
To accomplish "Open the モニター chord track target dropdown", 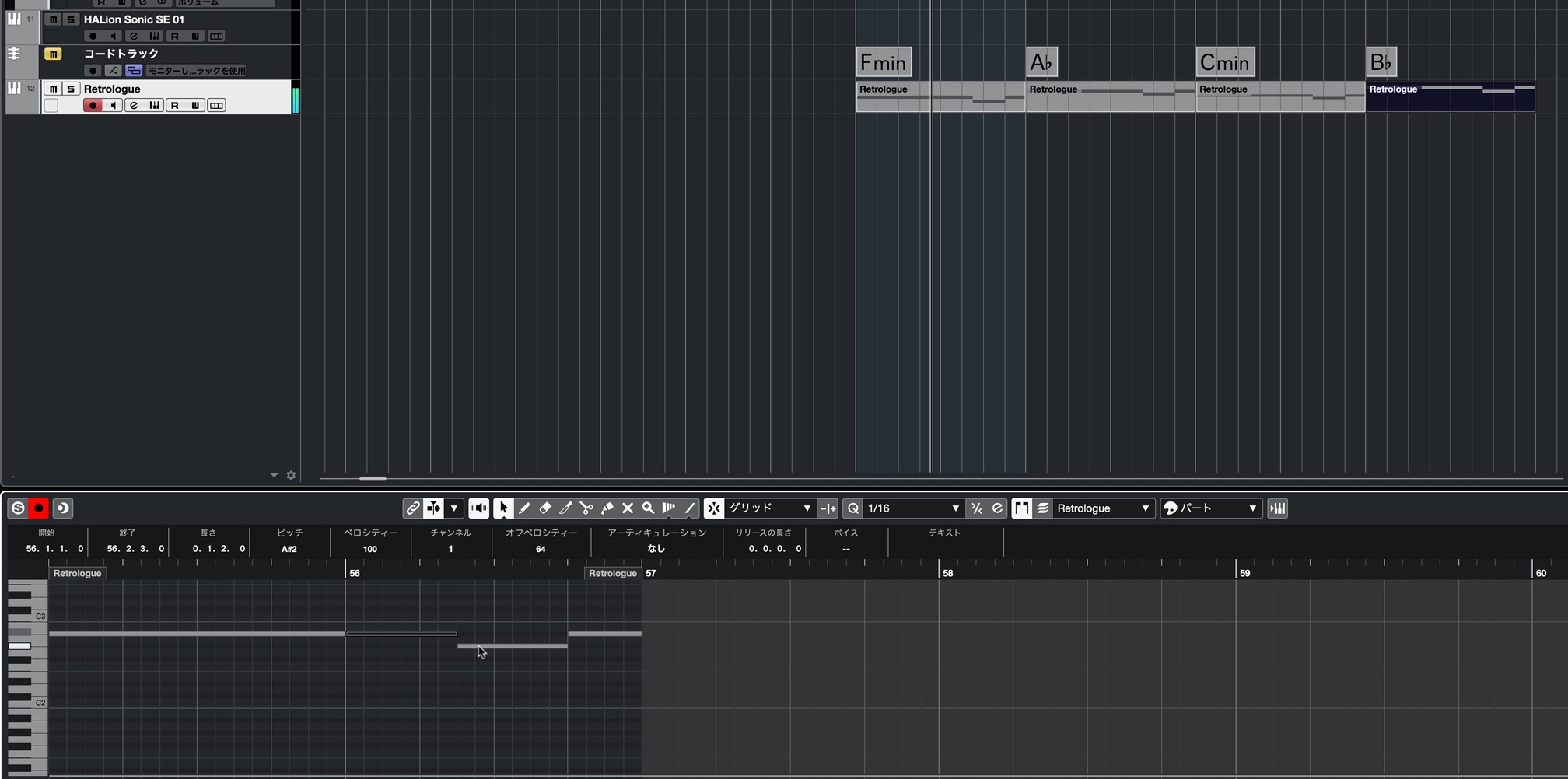I will click(x=196, y=71).
